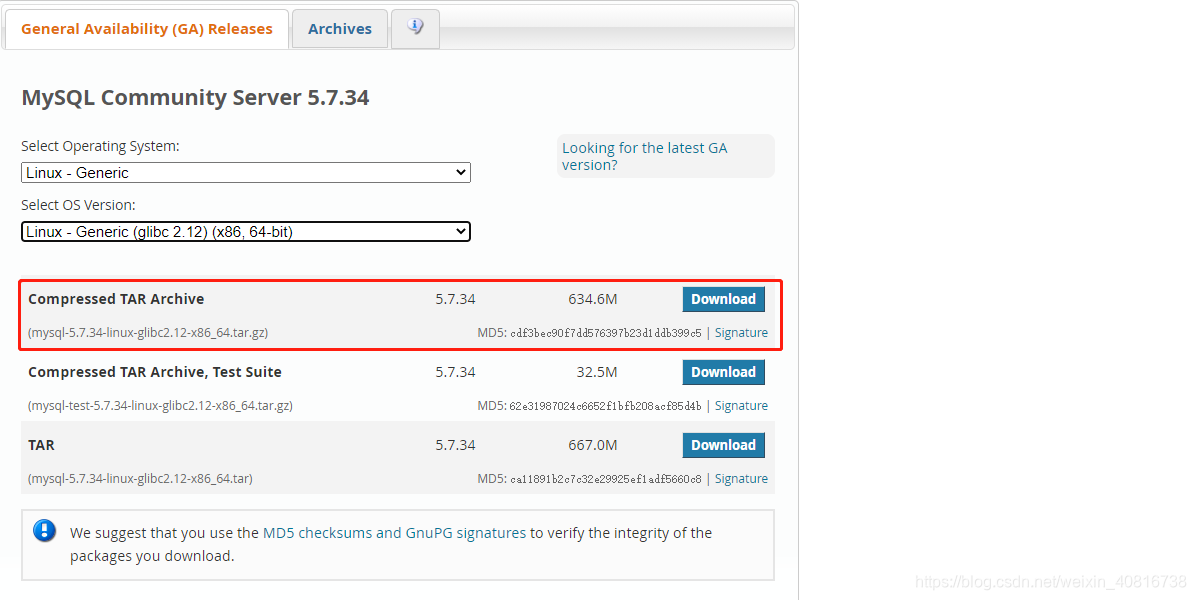Image resolution: width=1196 pixels, height=600 pixels.
Task: Click version 5.7.34 in Compressed TAR Archive row
Action: (455, 299)
